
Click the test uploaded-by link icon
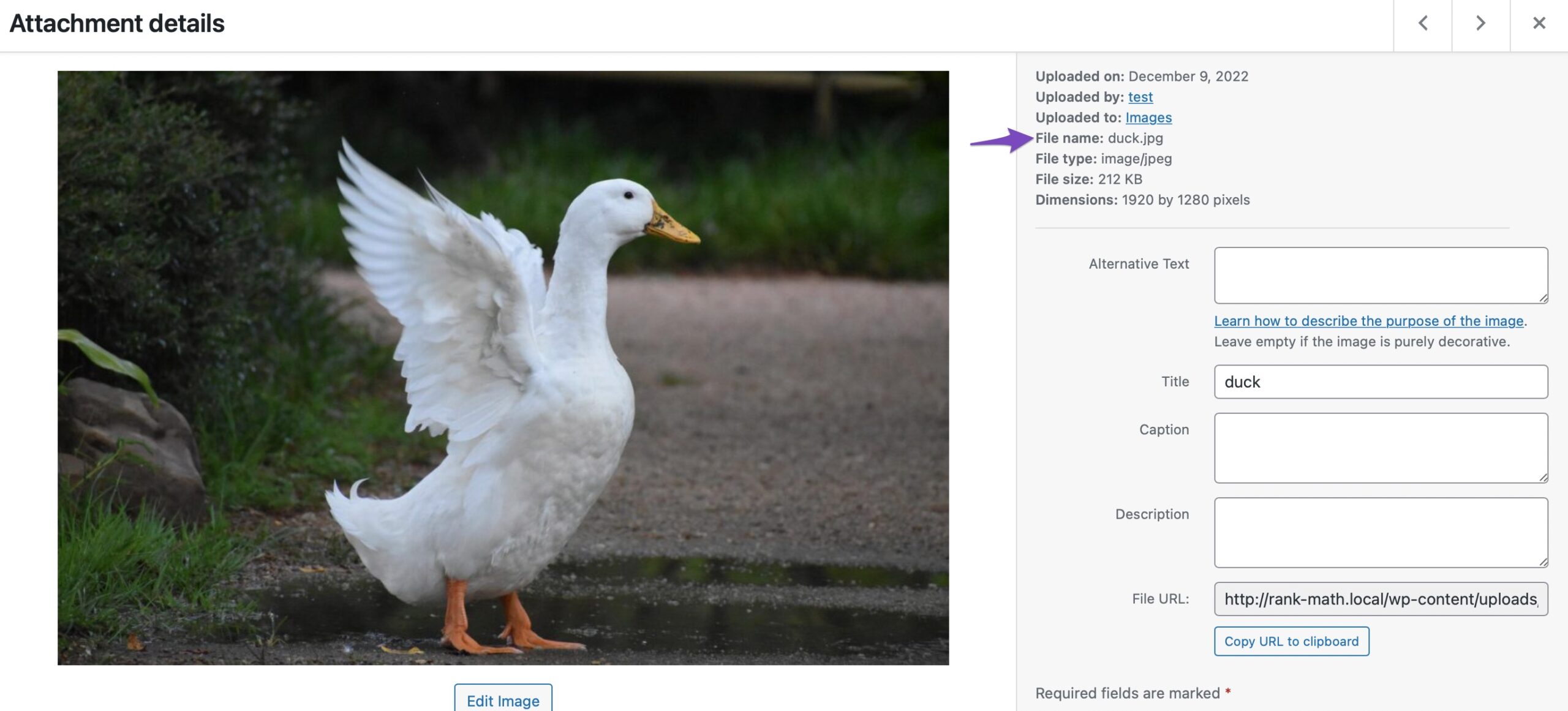pos(1139,97)
